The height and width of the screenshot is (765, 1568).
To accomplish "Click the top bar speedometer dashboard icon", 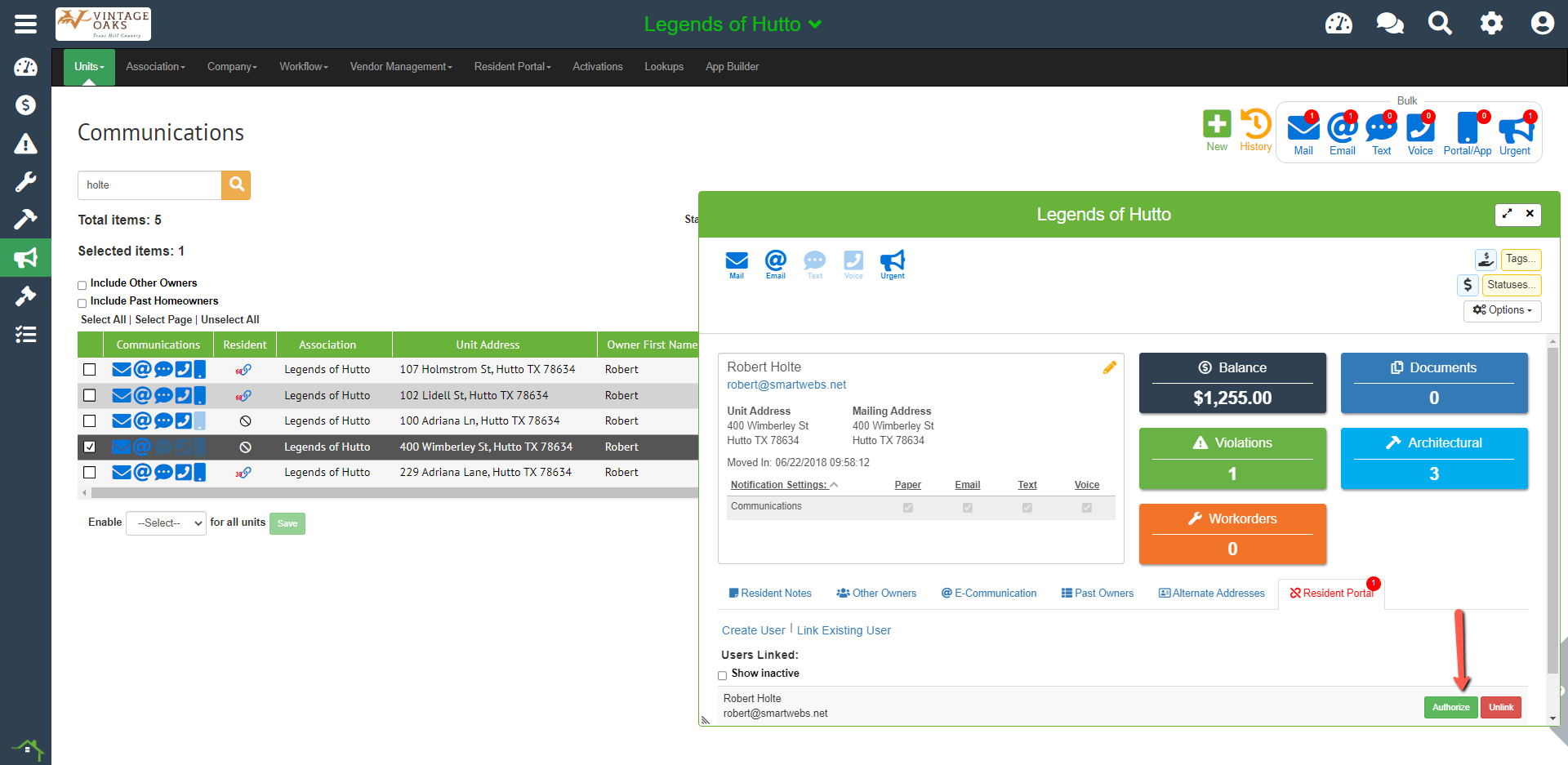I will click(1339, 24).
